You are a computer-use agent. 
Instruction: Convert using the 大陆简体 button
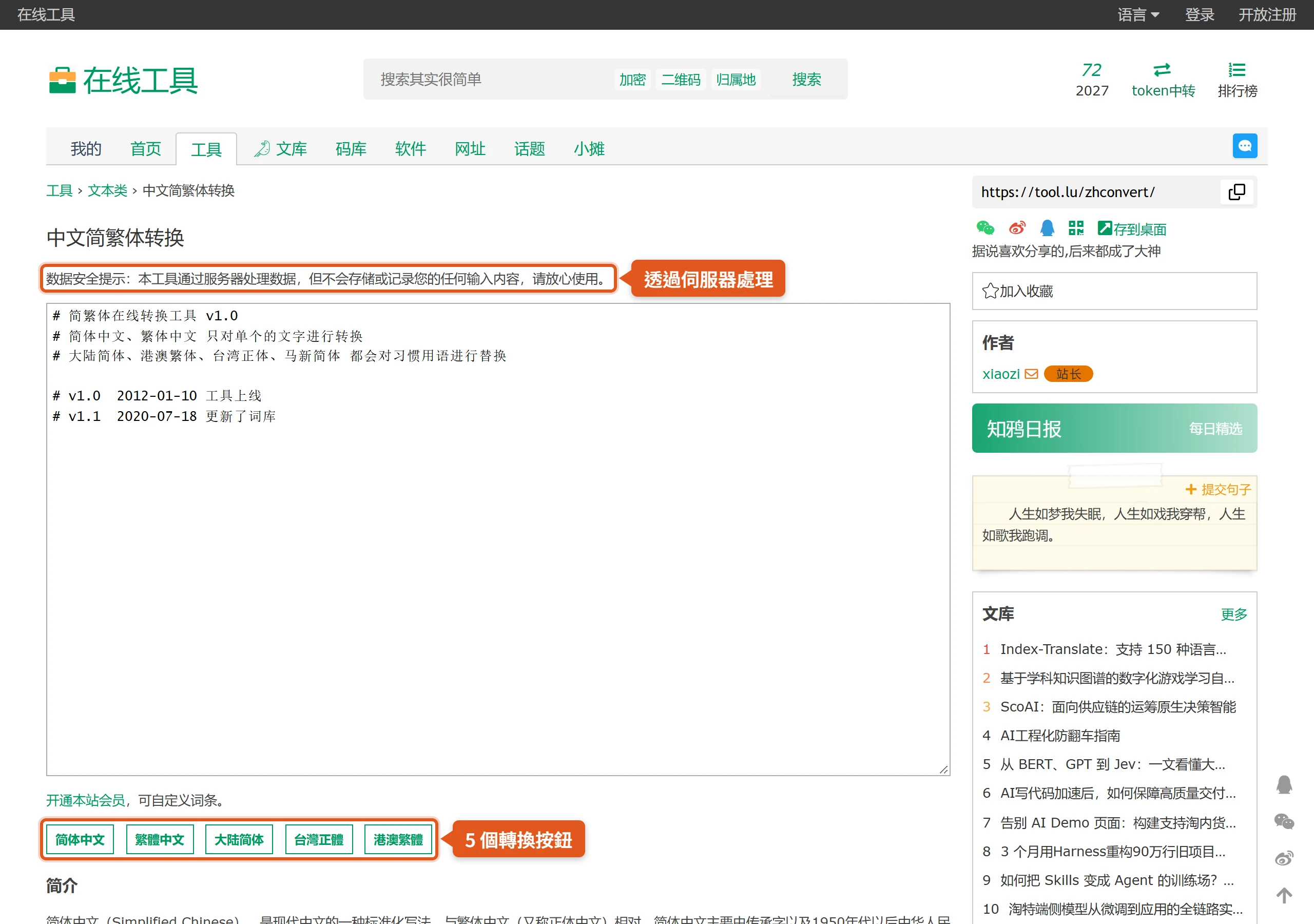point(239,839)
